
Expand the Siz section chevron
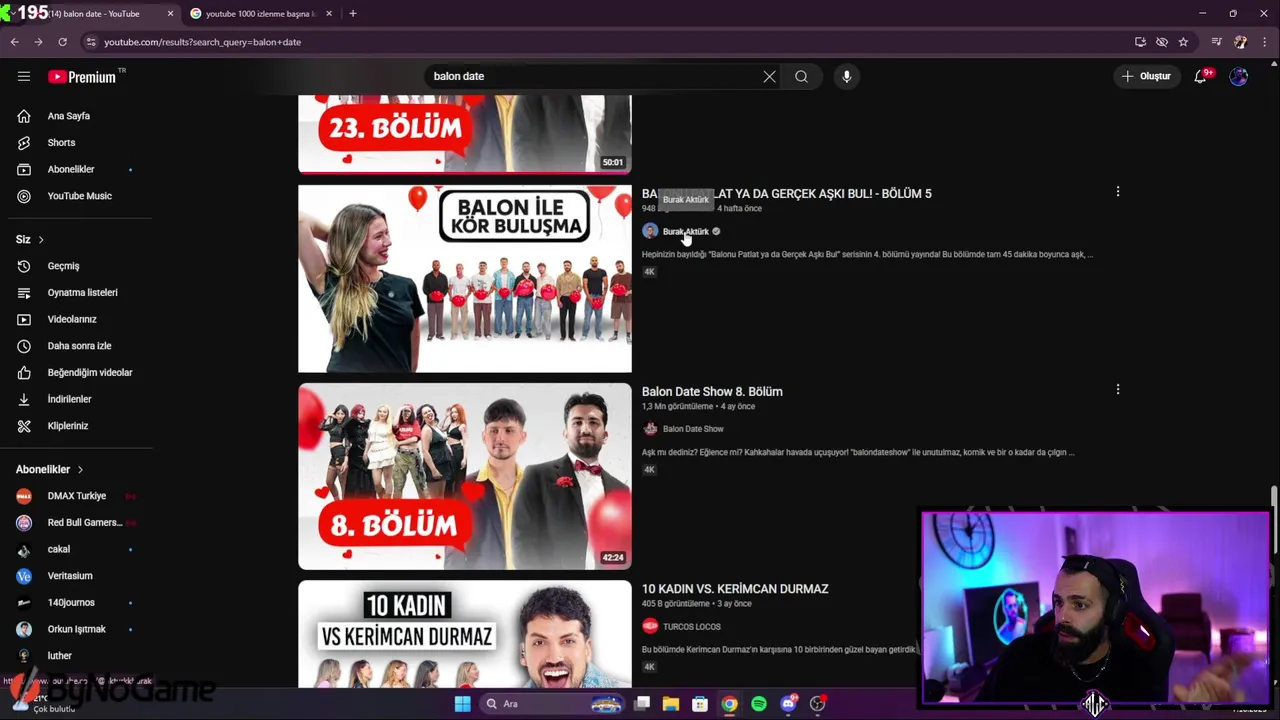tap(41, 240)
